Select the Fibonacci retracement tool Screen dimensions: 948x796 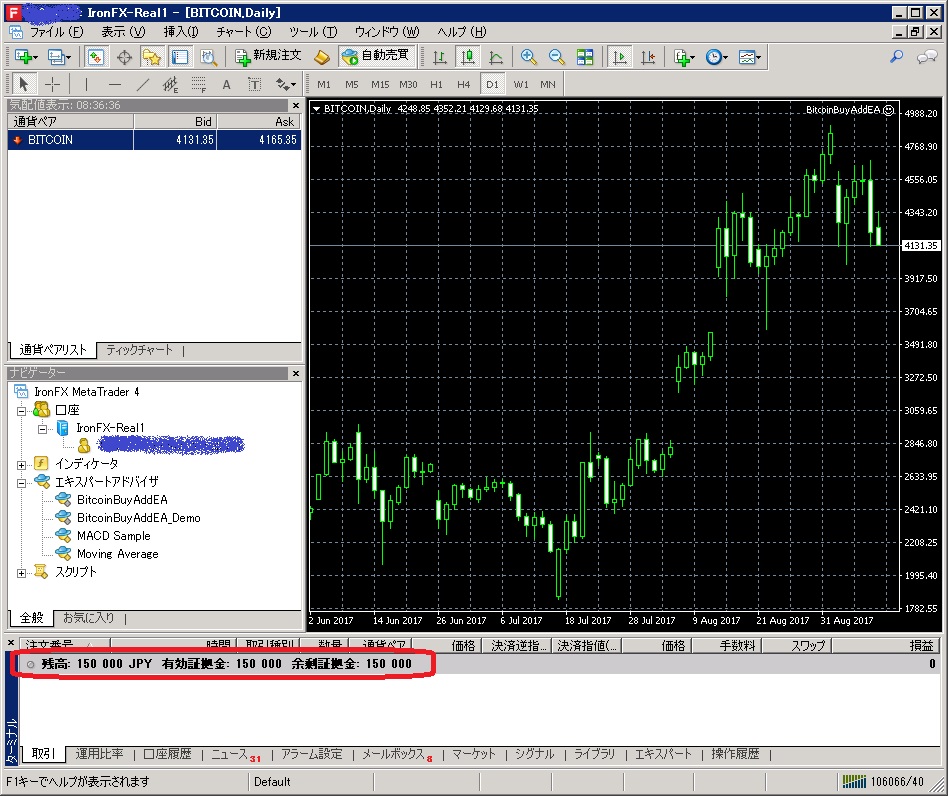[198, 84]
